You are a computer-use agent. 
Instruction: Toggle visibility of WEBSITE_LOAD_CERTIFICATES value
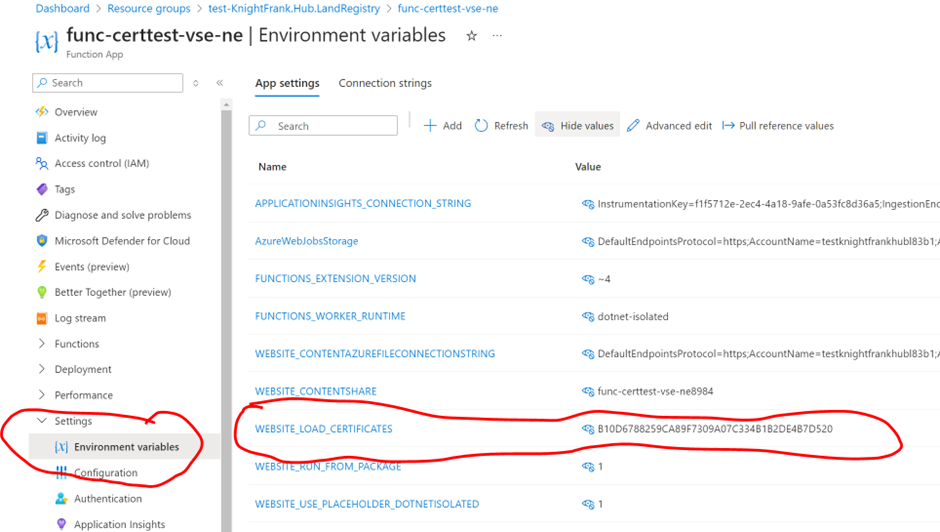588,429
